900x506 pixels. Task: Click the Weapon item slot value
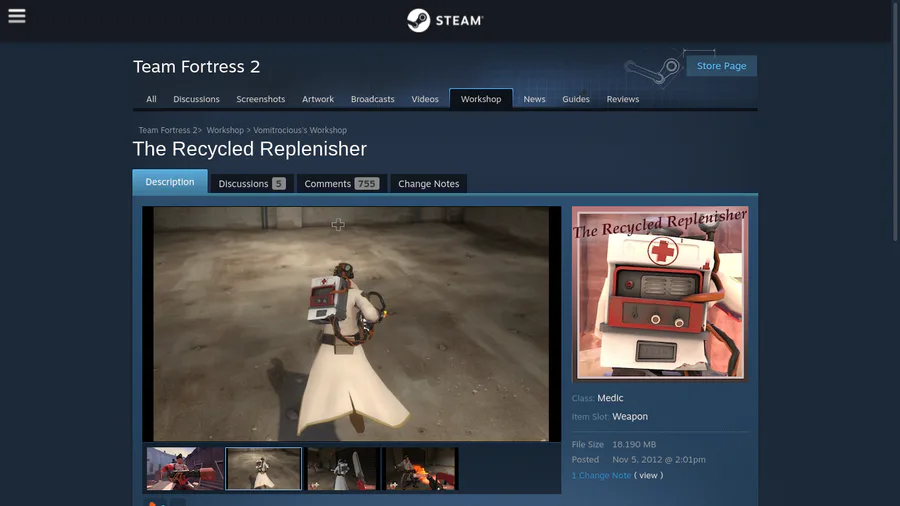pos(630,417)
